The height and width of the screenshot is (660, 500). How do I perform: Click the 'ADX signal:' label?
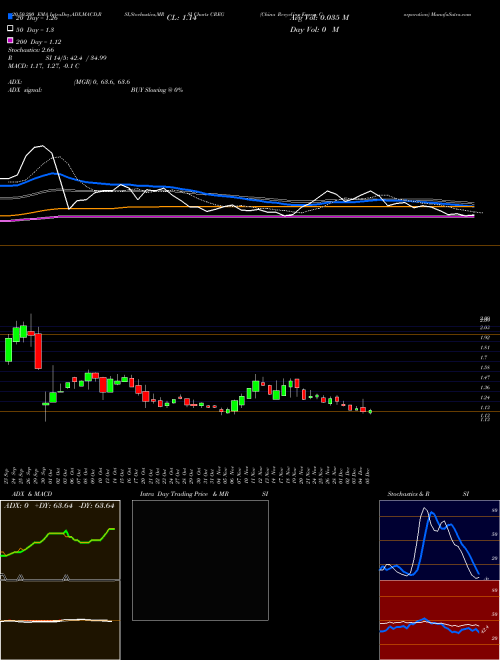click(24, 90)
